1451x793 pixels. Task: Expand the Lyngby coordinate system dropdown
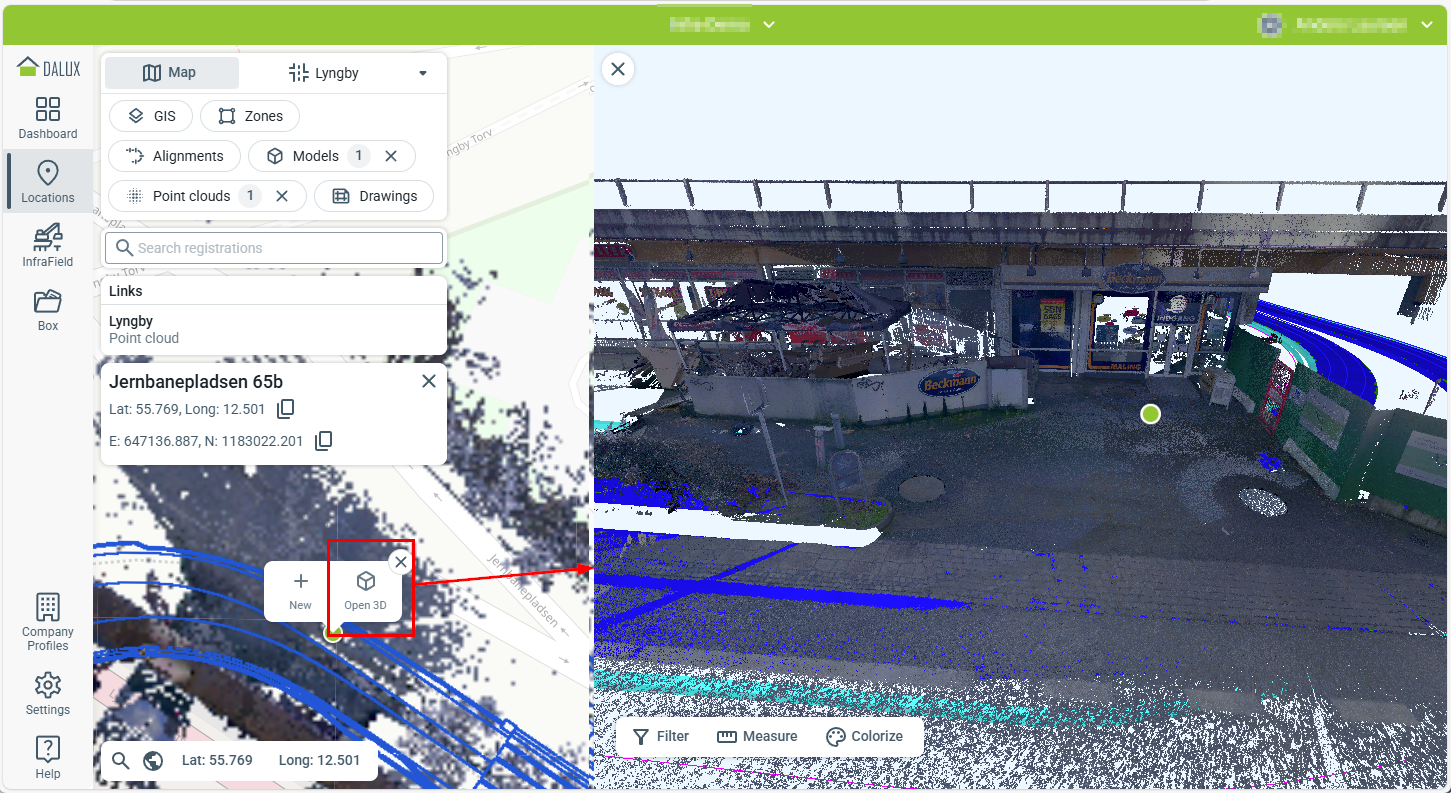point(422,73)
